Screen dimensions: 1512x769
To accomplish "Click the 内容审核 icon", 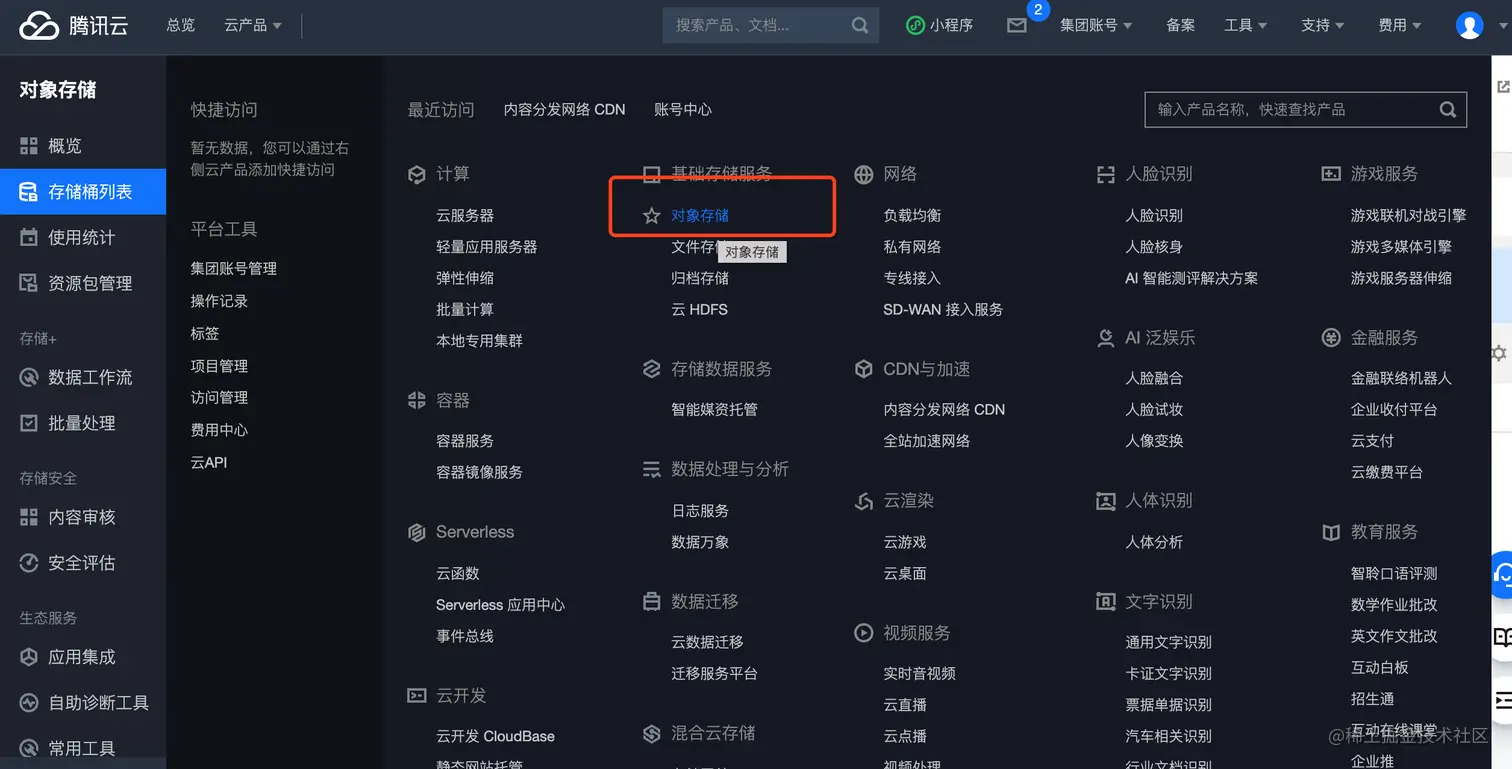I will 29,517.
